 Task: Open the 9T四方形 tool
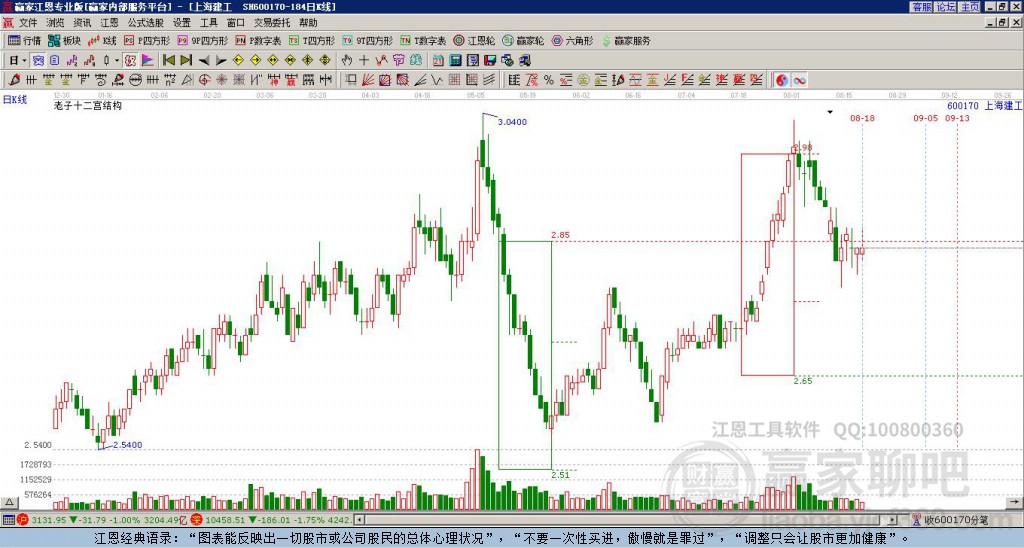pos(367,40)
